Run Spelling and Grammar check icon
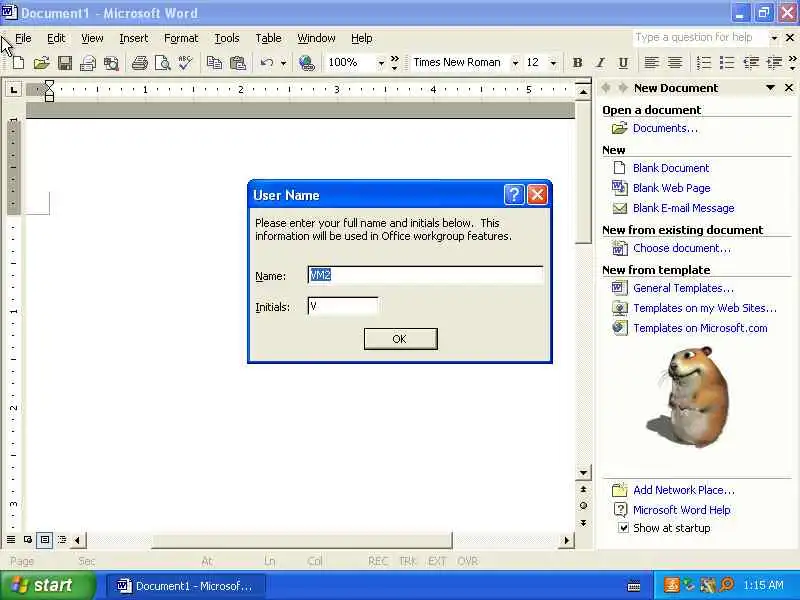This screenshot has width=800, height=600. pyautogui.click(x=185, y=63)
